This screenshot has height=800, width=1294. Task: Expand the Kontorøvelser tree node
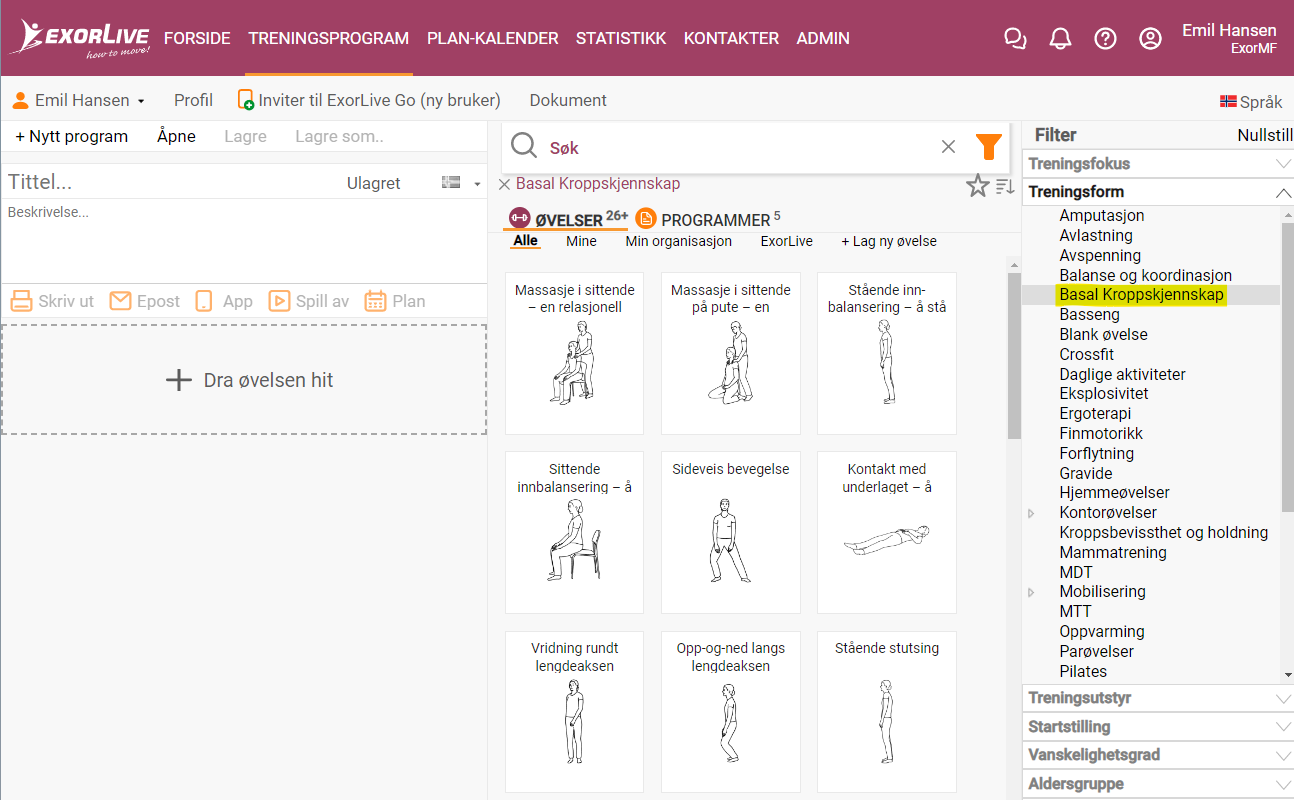point(1032,513)
